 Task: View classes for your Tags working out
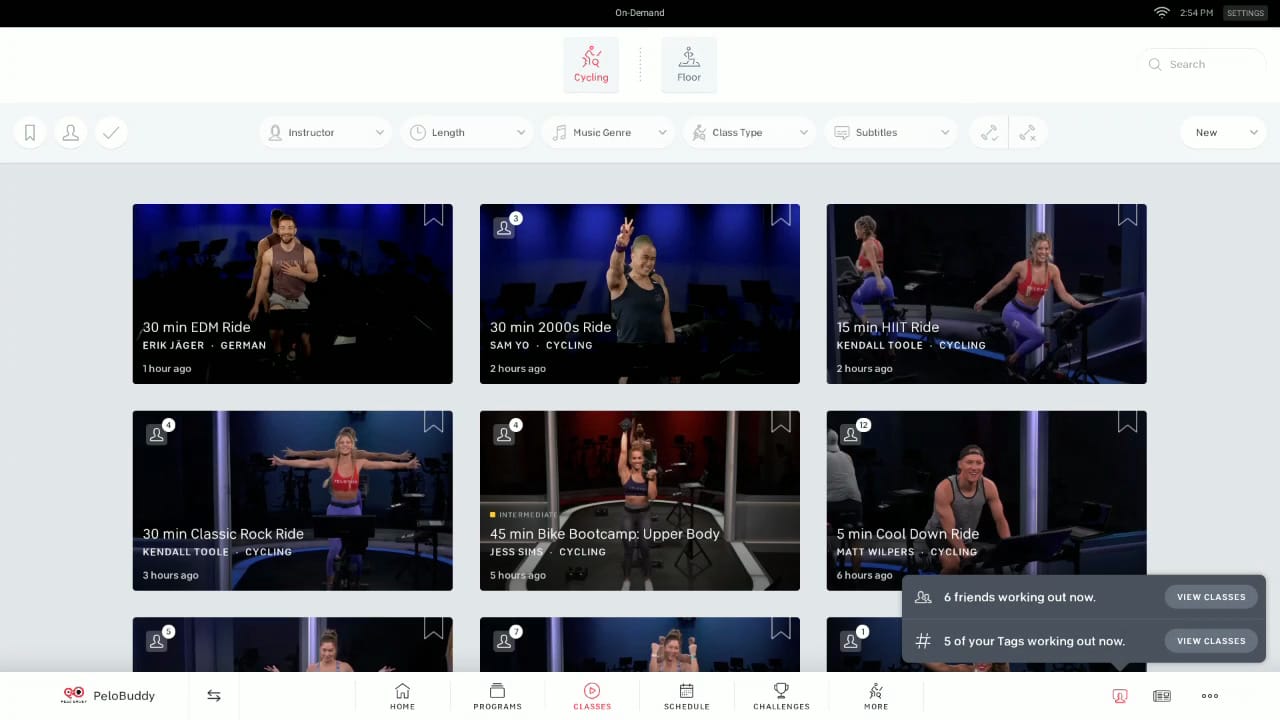[x=1211, y=641]
